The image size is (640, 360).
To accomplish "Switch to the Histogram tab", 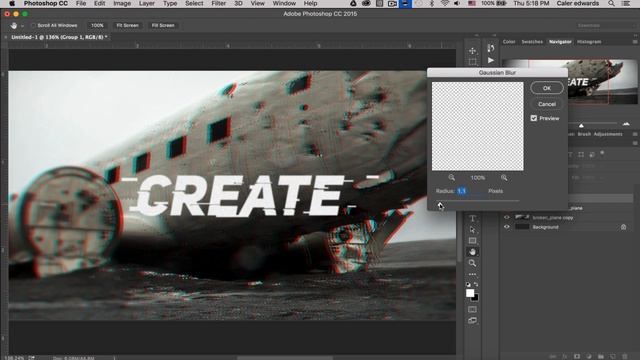I will click(x=589, y=42).
